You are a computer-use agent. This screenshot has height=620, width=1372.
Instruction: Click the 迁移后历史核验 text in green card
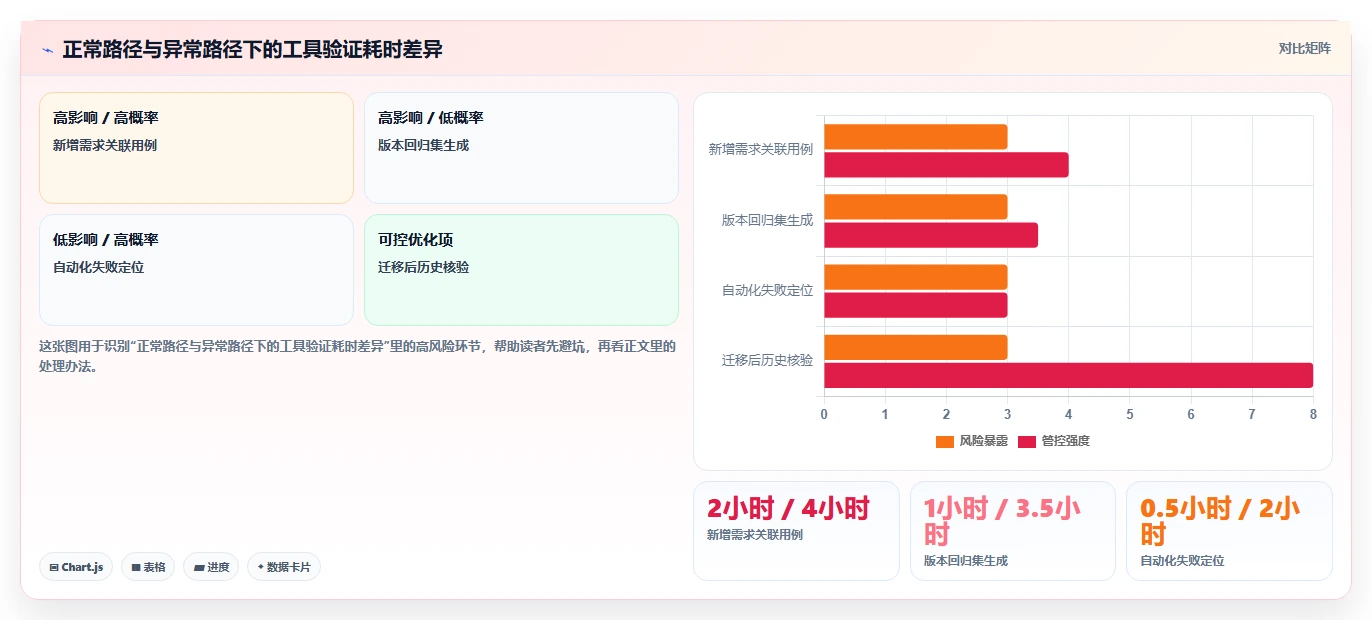(x=424, y=267)
